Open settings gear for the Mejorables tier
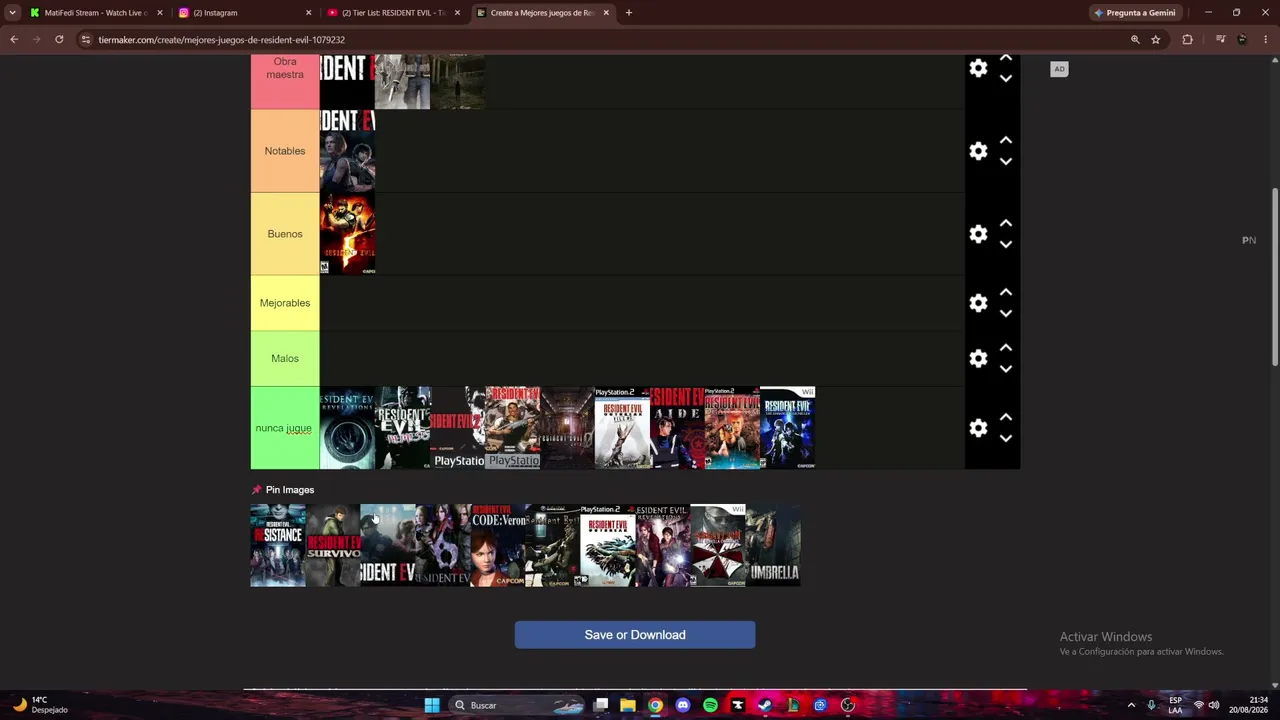The width and height of the screenshot is (1280, 720). 978,303
